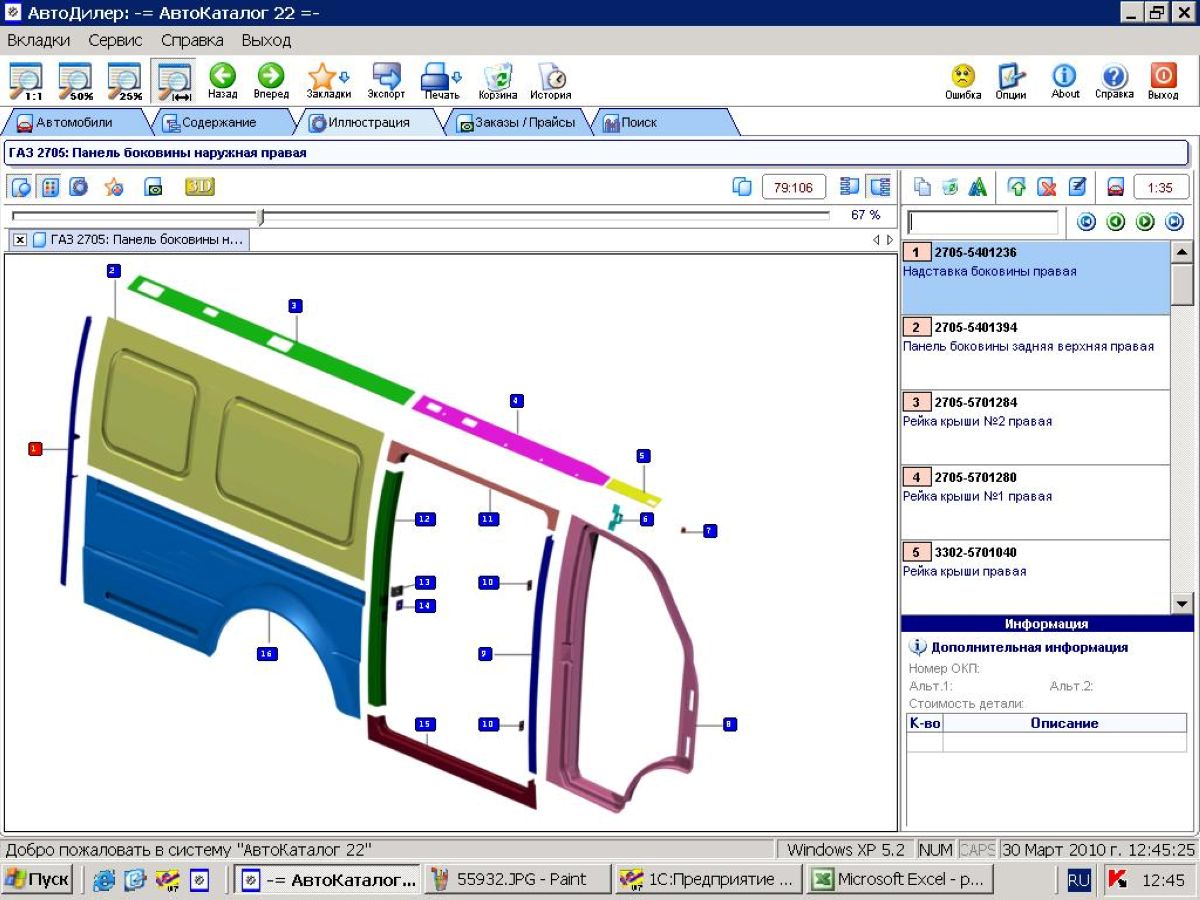Open the Вкладки menu
The image size is (1200, 900).
39,40
